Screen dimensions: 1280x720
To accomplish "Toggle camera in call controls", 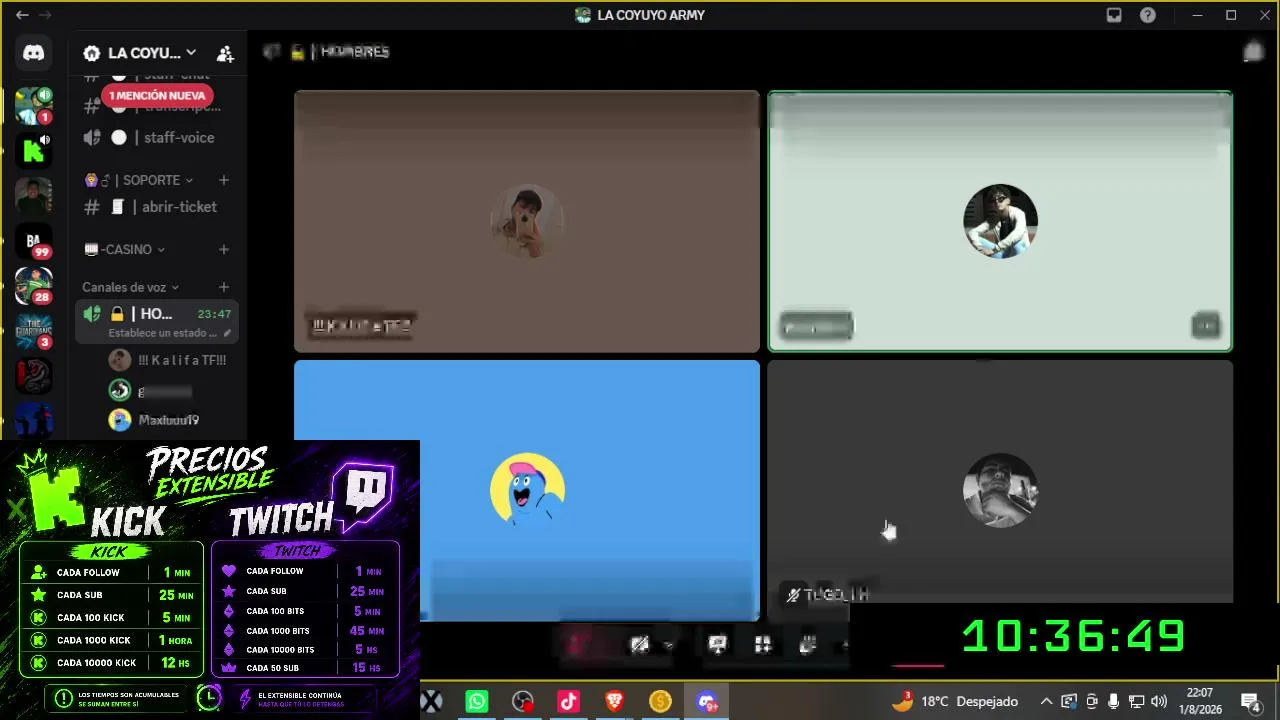I will (640, 645).
